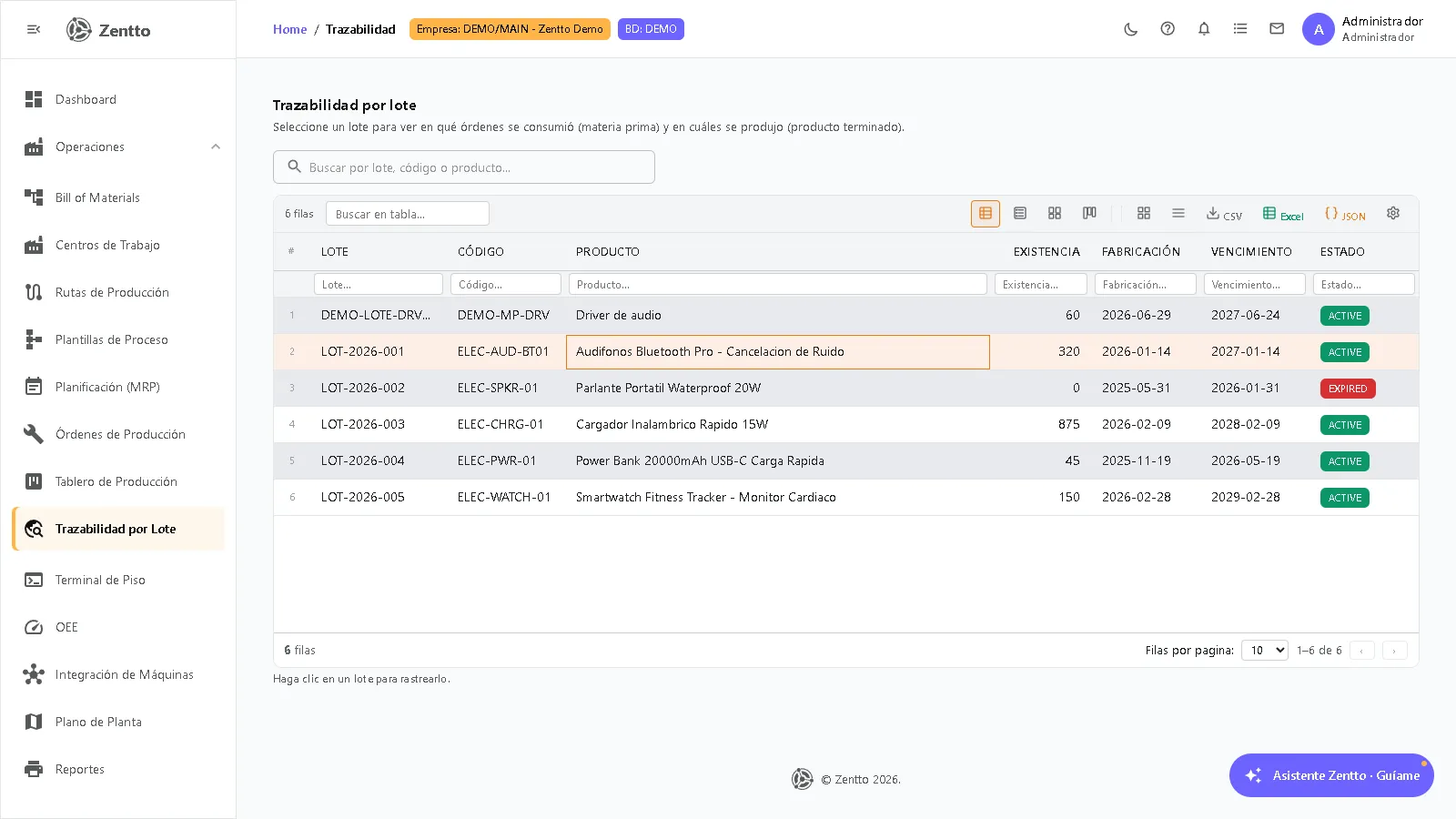Click the three-lines density icon in toolbar
The height and width of the screenshot is (819, 1456).
pyautogui.click(x=1178, y=214)
